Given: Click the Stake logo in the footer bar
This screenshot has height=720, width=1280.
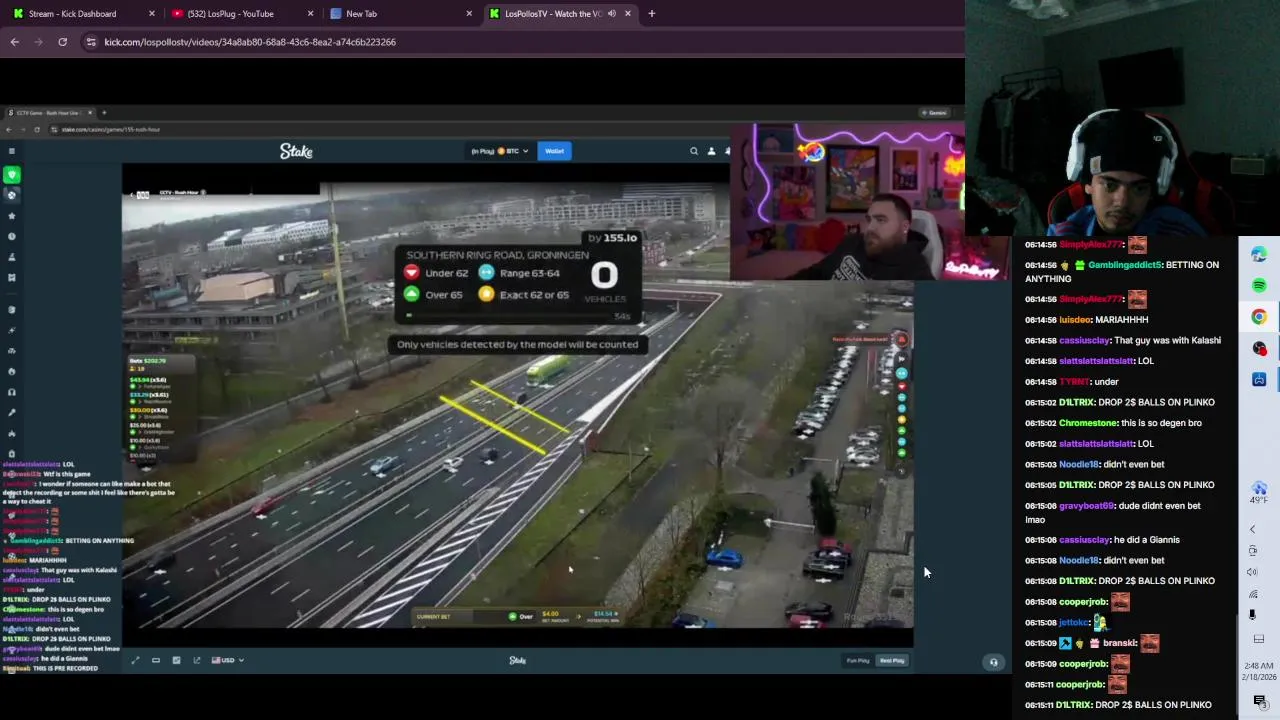Looking at the screenshot, I should point(517,660).
